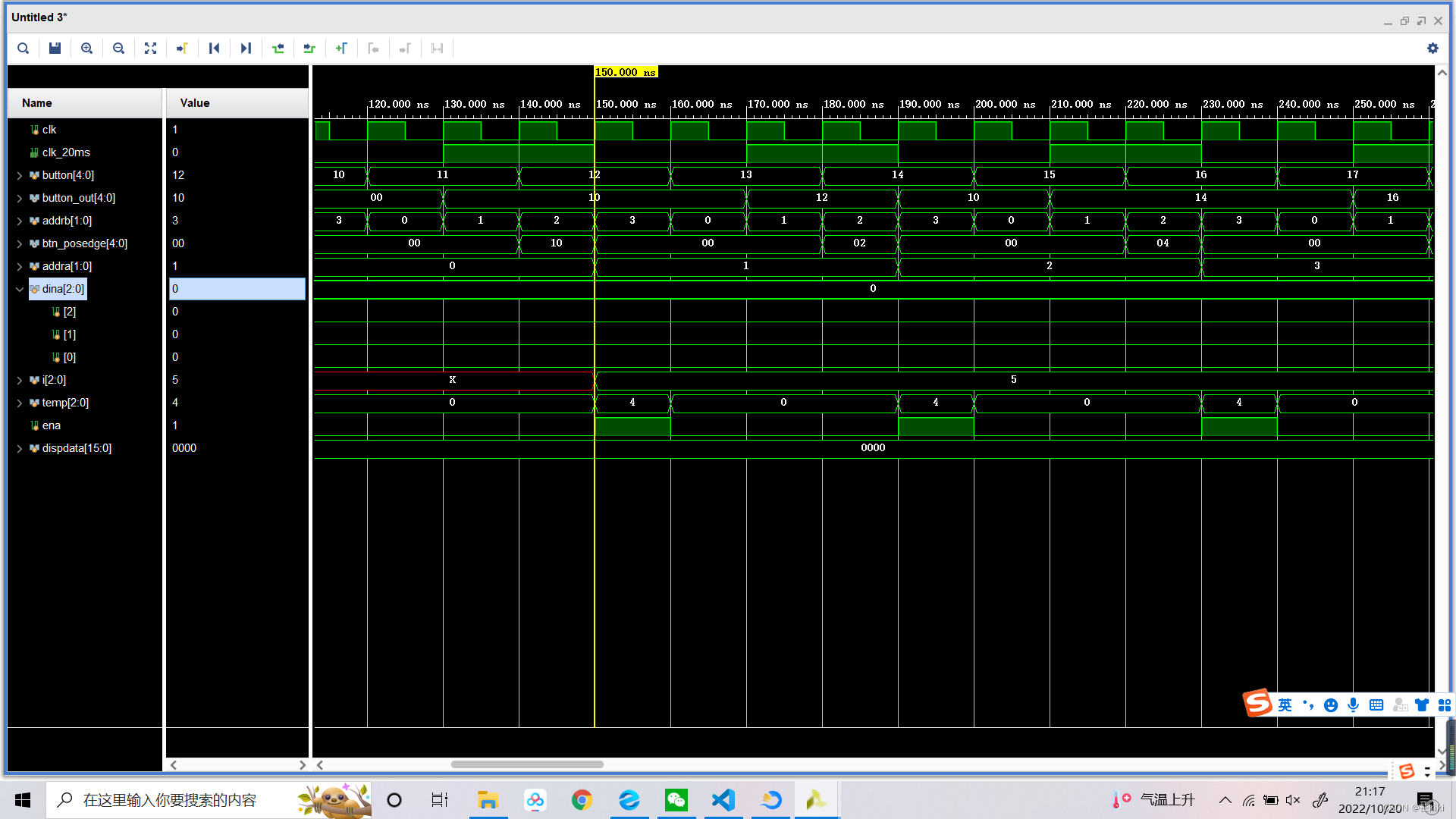
Task: Click the Next Transition icon
Action: click(309, 49)
